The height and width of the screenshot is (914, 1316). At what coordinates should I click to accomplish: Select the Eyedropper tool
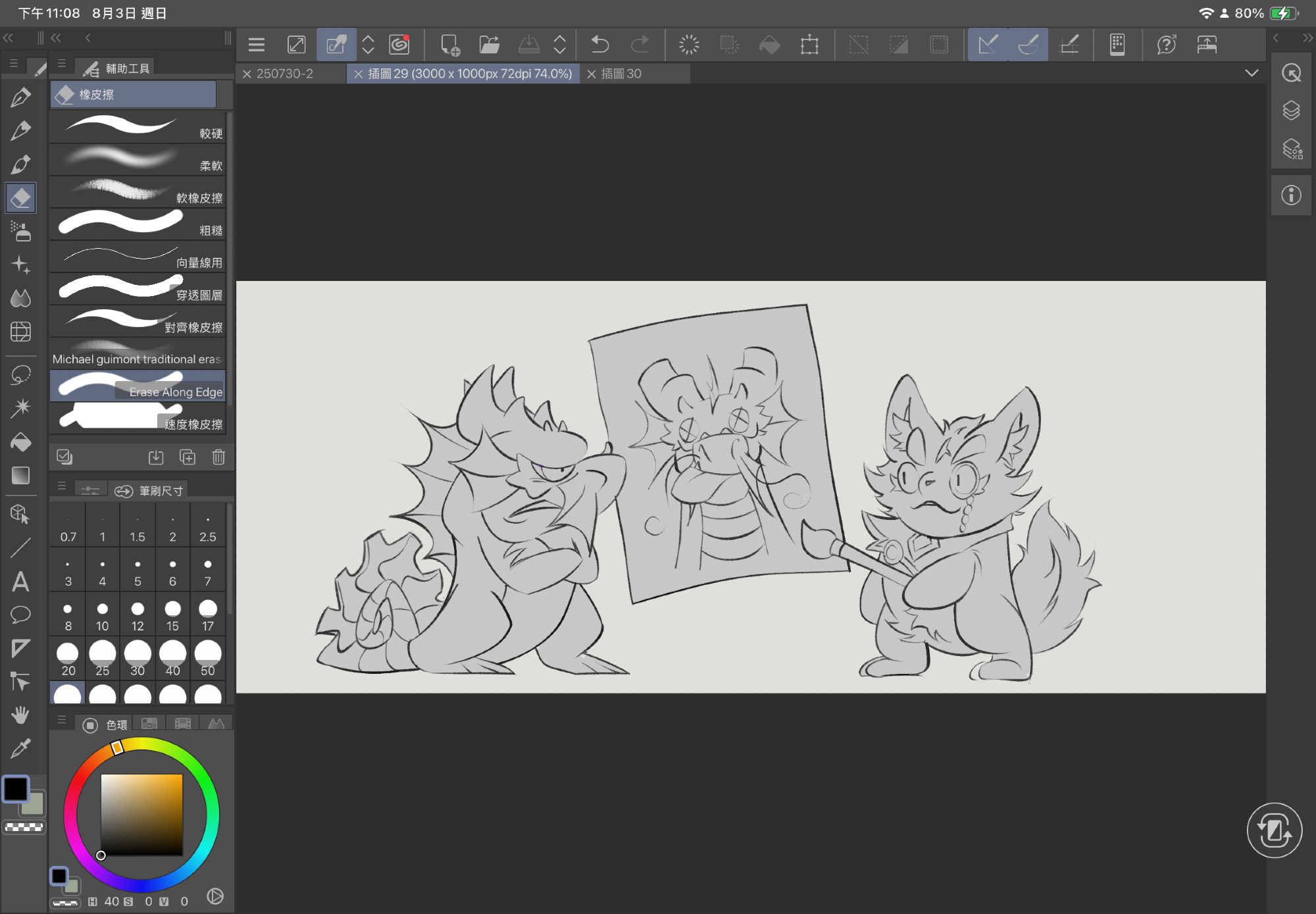(x=20, y=748)
